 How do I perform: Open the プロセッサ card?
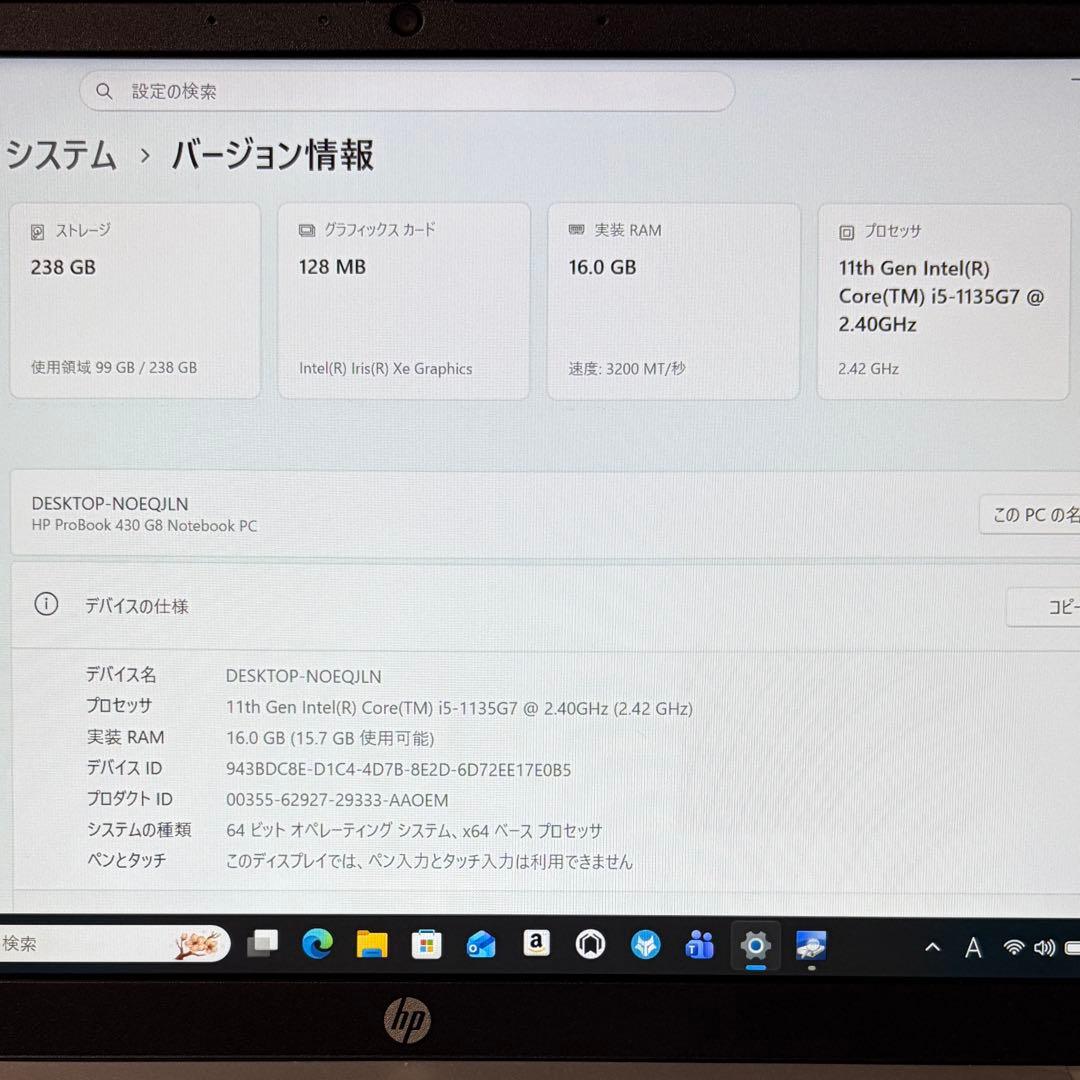point(943,302)
